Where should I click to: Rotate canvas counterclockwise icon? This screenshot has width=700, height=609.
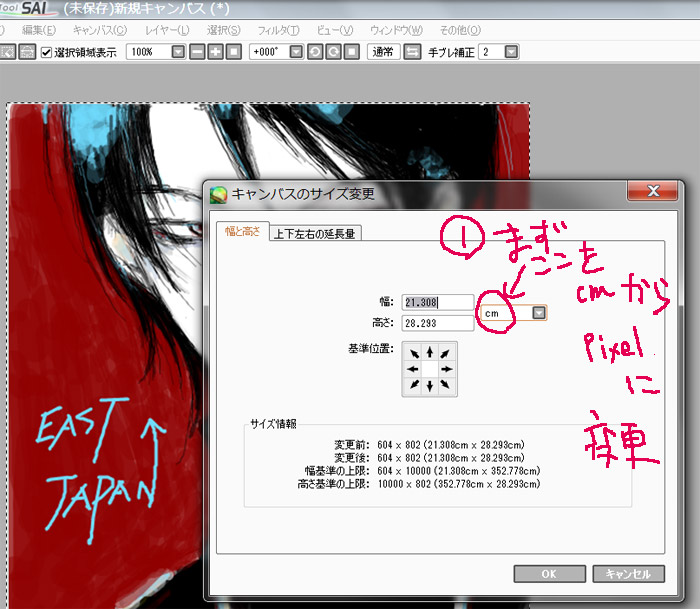coord(315,52)
